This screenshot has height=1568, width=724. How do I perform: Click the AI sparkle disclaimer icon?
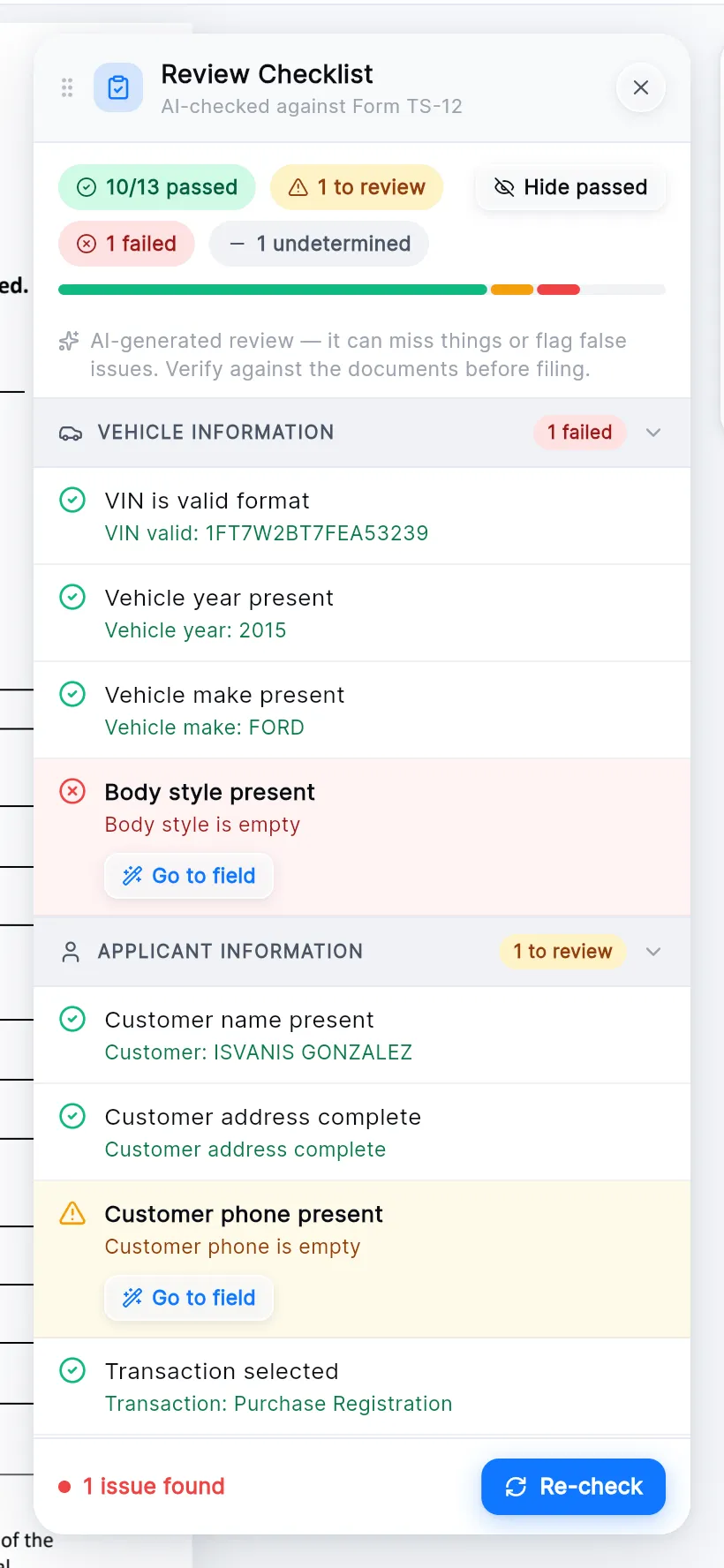point(69,341)
